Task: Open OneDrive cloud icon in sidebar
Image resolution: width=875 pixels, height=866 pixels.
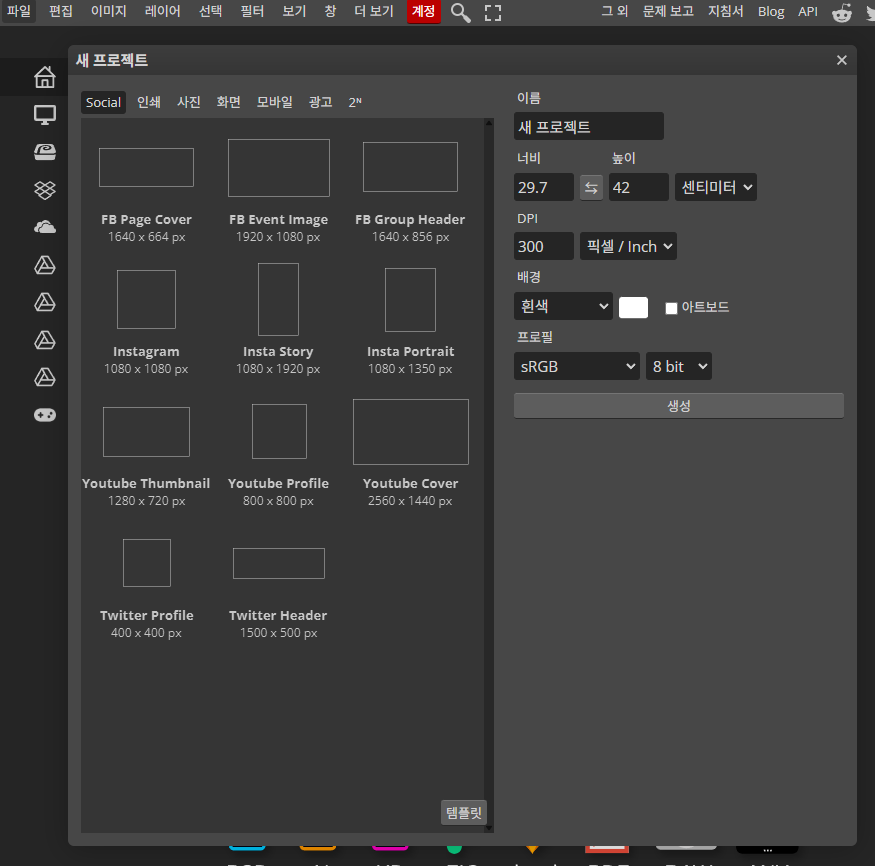Action: pyautogui.click(x=45, y=227)
